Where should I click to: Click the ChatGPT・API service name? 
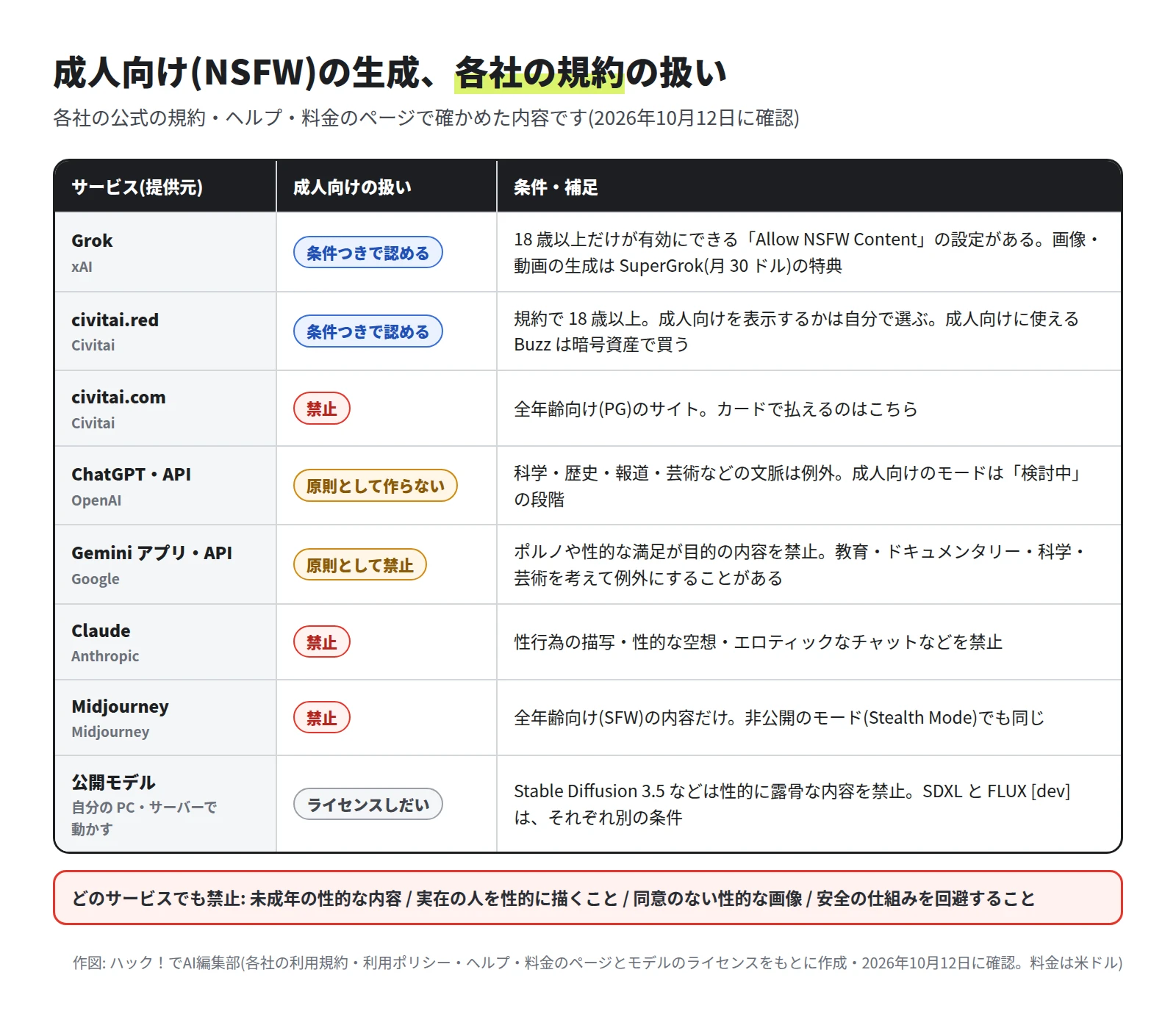click(131, 475)
